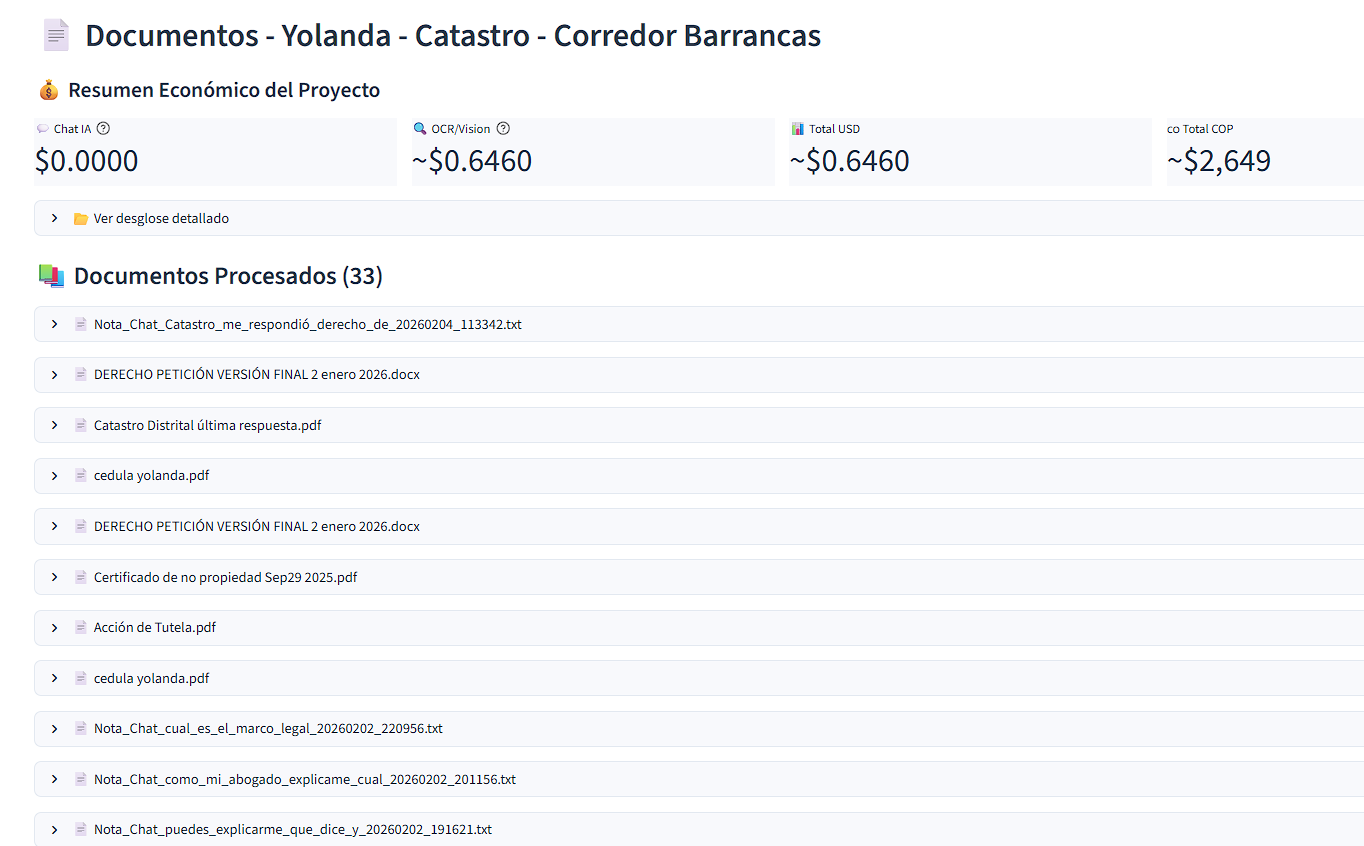Open Nota_Chat_puedes_explicarme_que_dice note
1364x846 pixels.
[x=55, y=830]
